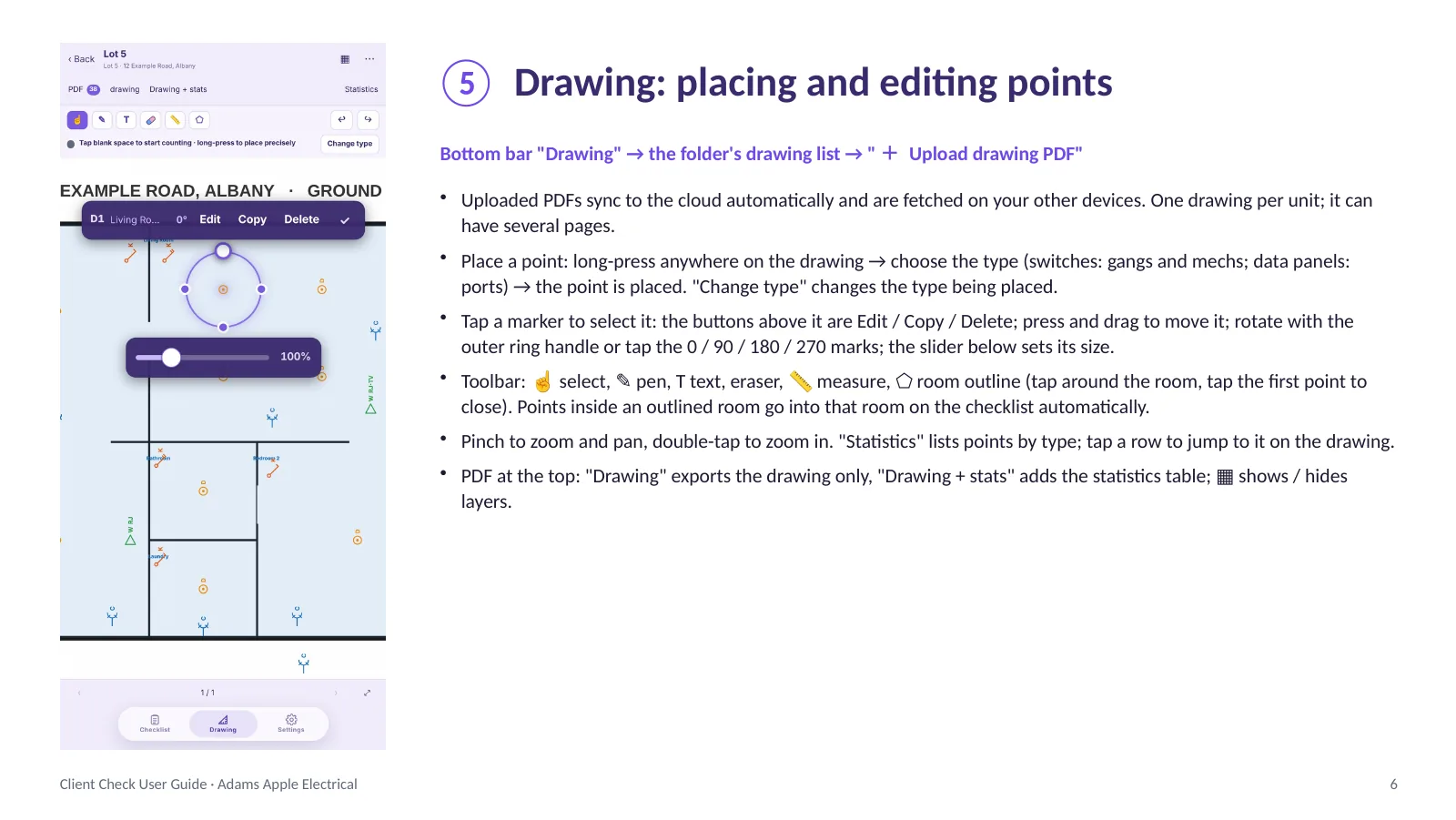This screenshot has width=1456, height=820.
Task: Click the left handle on the marker ring
Action: tap(185, 289)
